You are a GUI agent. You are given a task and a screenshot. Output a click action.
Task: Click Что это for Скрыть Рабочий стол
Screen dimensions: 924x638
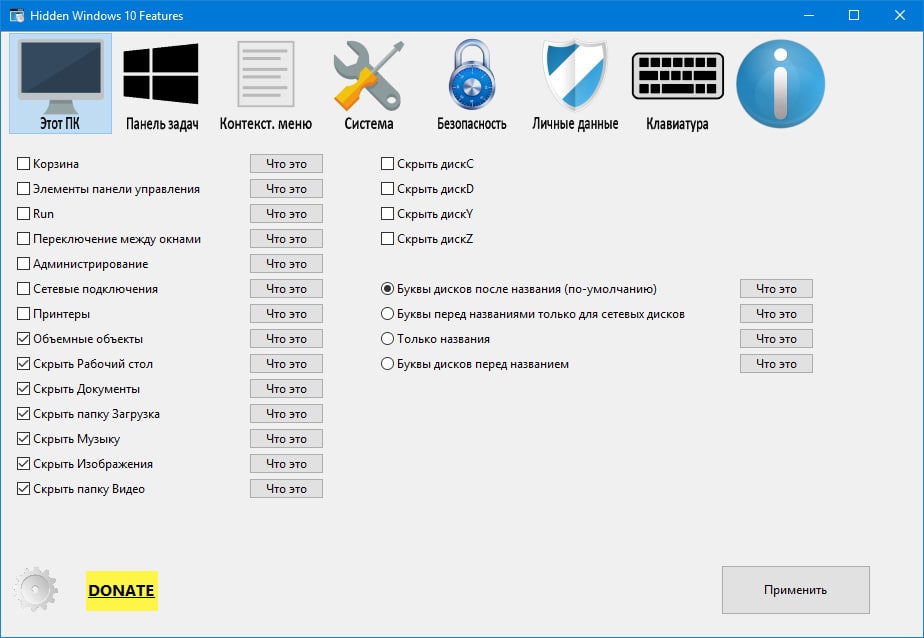(286, 364)
